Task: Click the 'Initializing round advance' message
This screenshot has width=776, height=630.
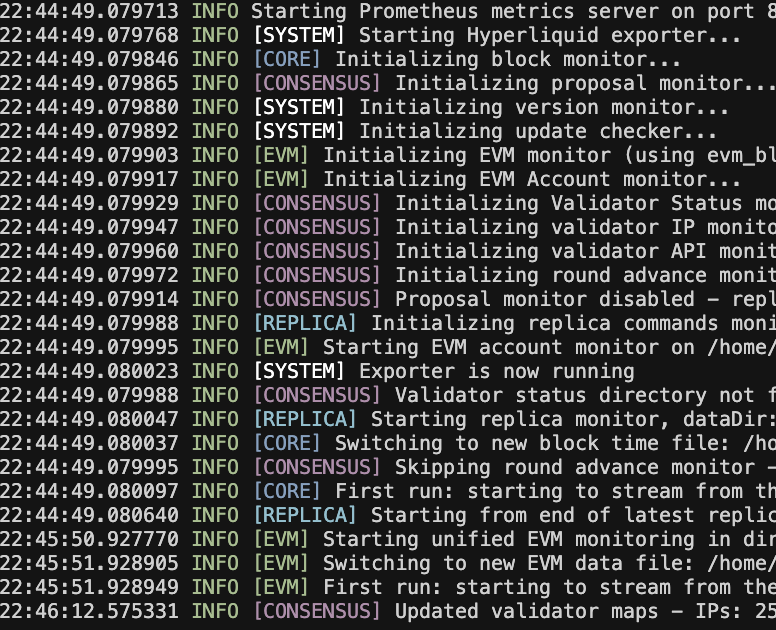Action: (585, 276)
